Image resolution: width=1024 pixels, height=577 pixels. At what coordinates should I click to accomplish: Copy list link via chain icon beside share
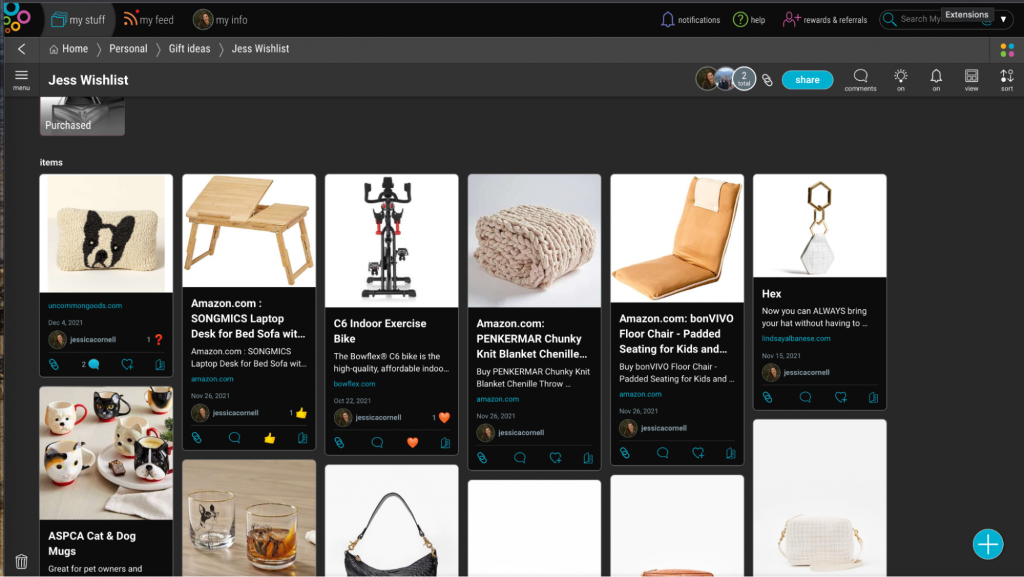click(767, 80)
